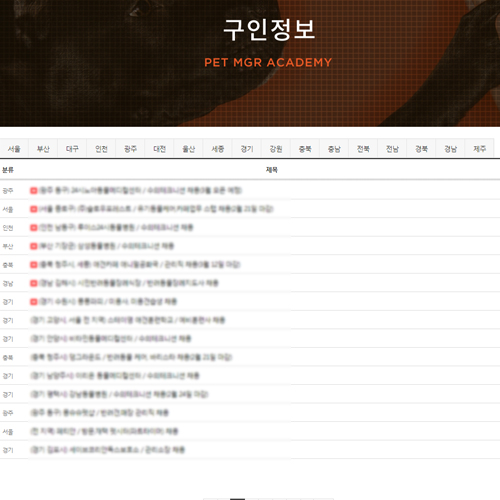Viewport: 500px width, 500px height.
Task: Click the 인천 category cell in the list
Action: click(8, 228)
